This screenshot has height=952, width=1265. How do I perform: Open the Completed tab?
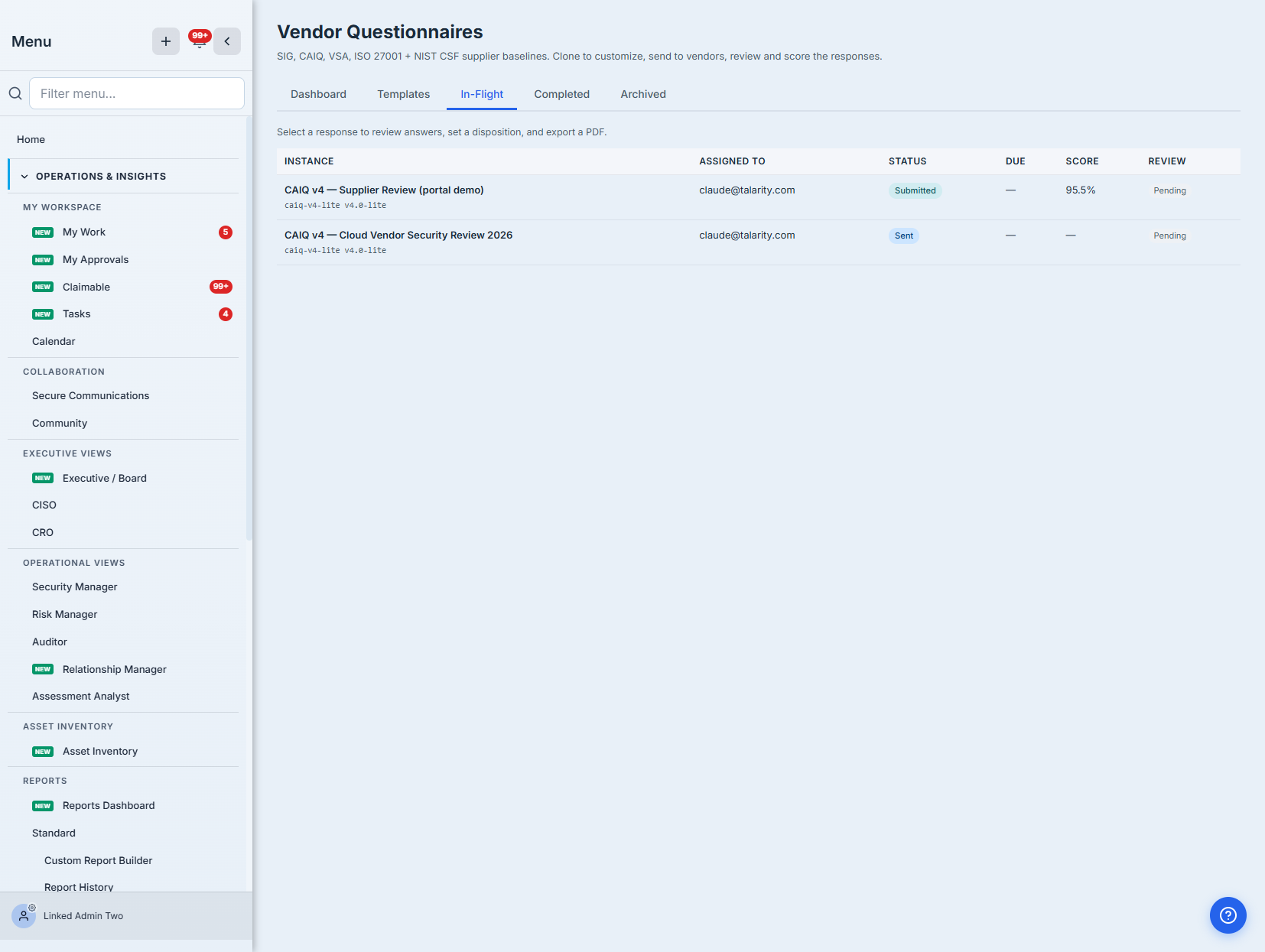point(561,94)
